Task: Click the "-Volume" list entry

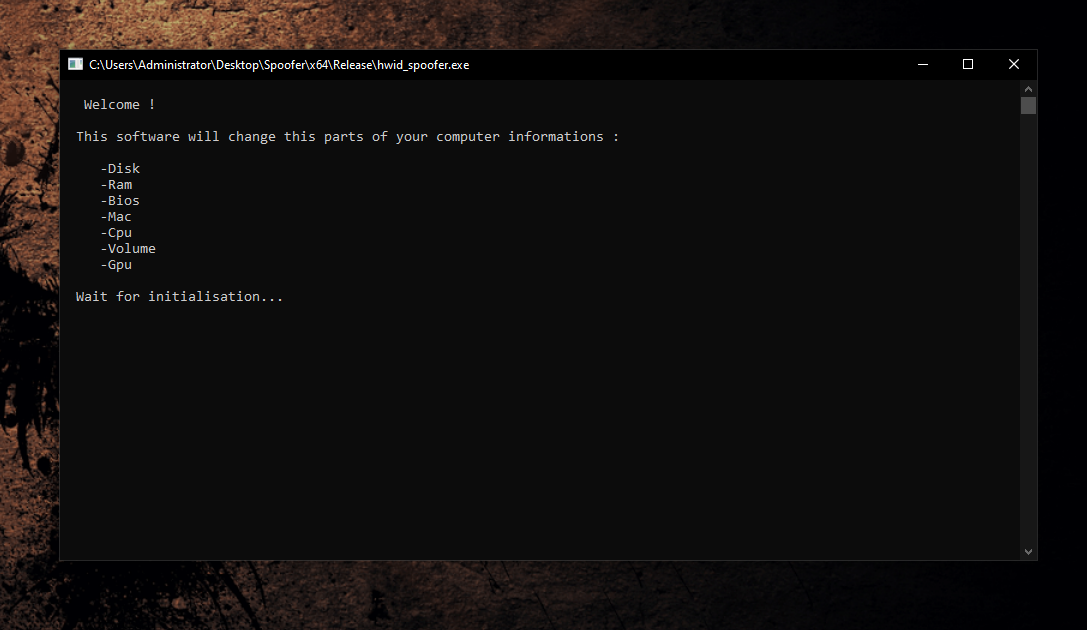Action: tap(128, 248)
